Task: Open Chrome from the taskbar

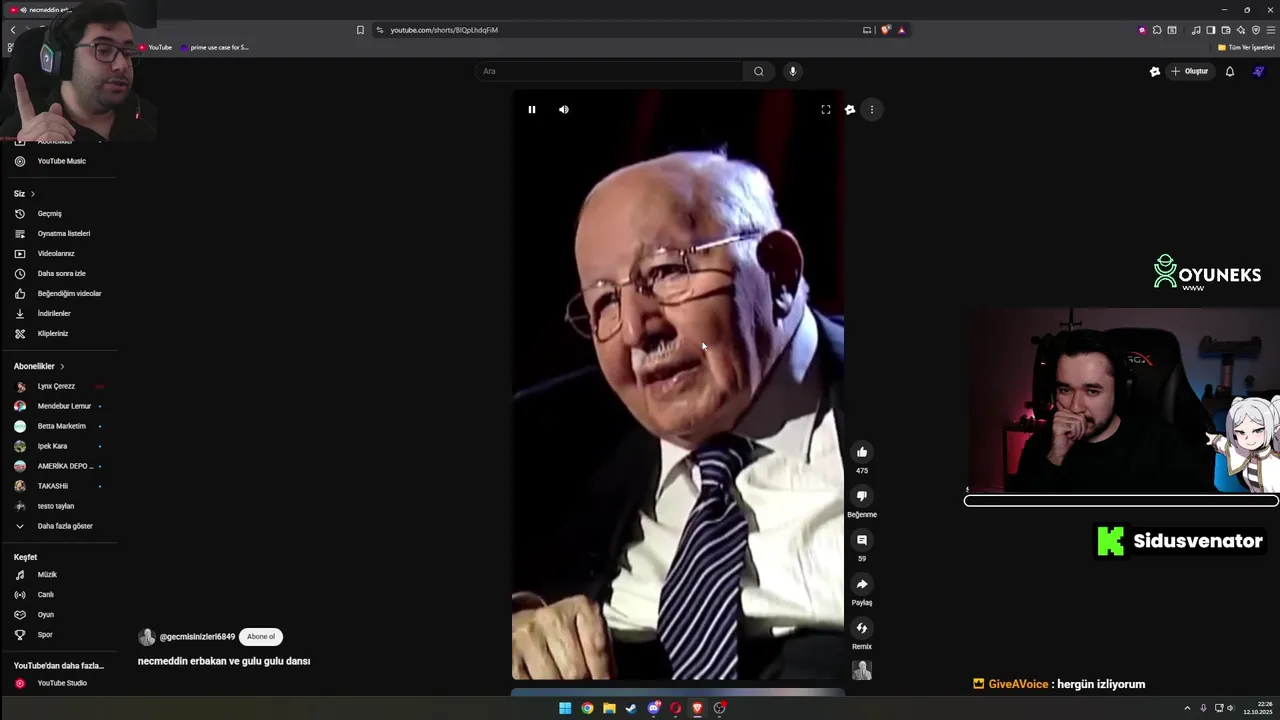Action: (x=587, y=708)
